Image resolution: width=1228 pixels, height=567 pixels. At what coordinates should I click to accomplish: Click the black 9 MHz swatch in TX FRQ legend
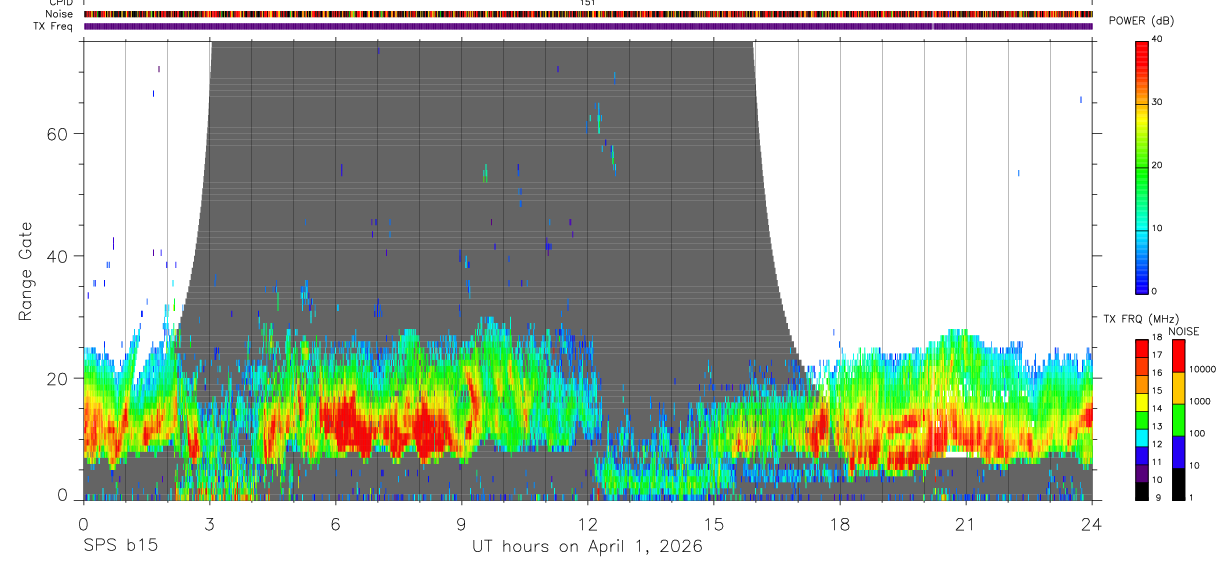tap(1142, 490)
